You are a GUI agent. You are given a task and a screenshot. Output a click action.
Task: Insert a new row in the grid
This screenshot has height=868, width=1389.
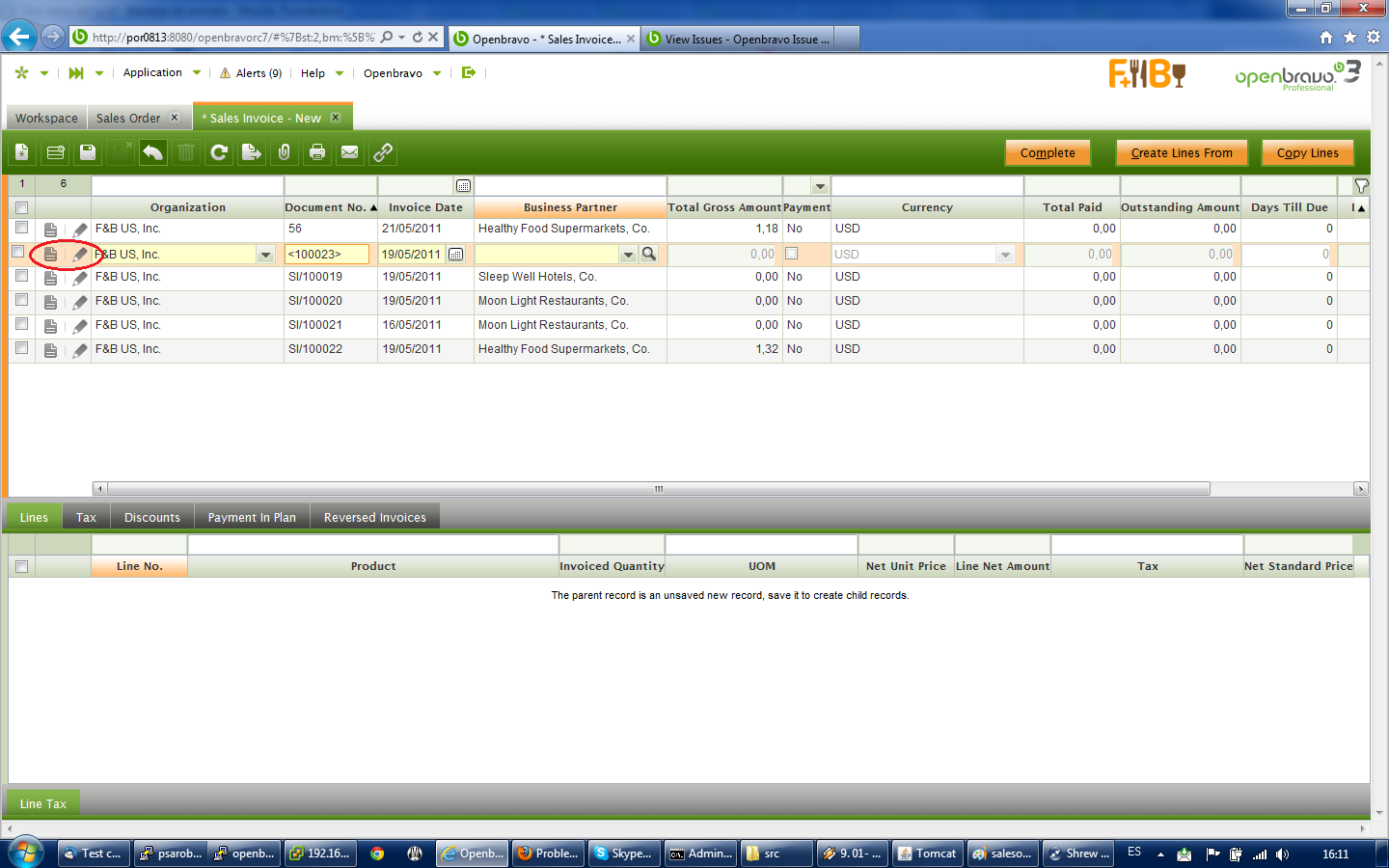tap(55, 152)
